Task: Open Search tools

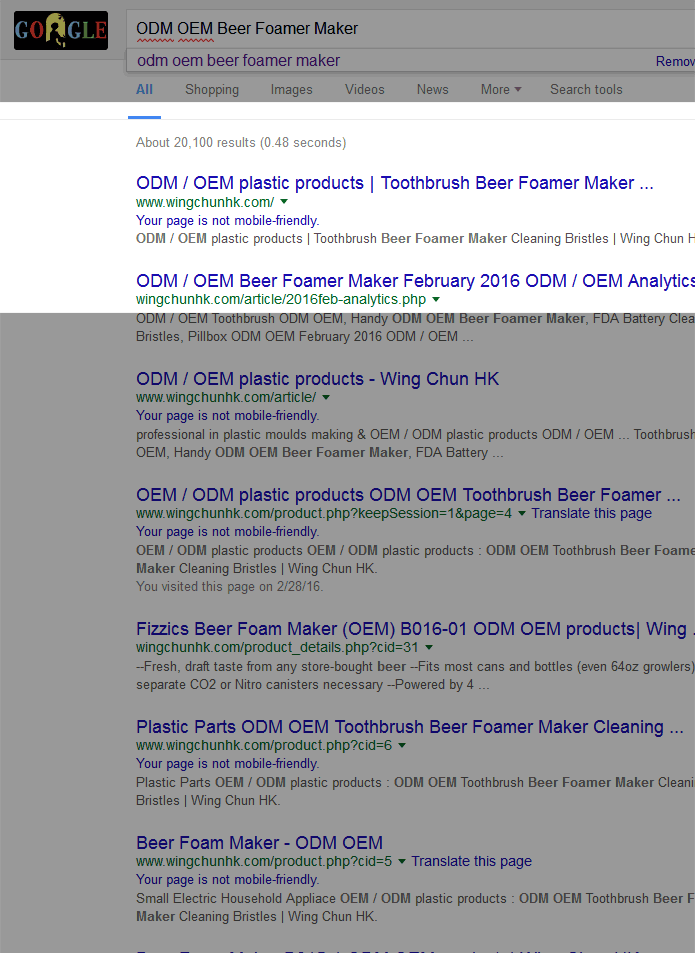Action: point(586,89)
